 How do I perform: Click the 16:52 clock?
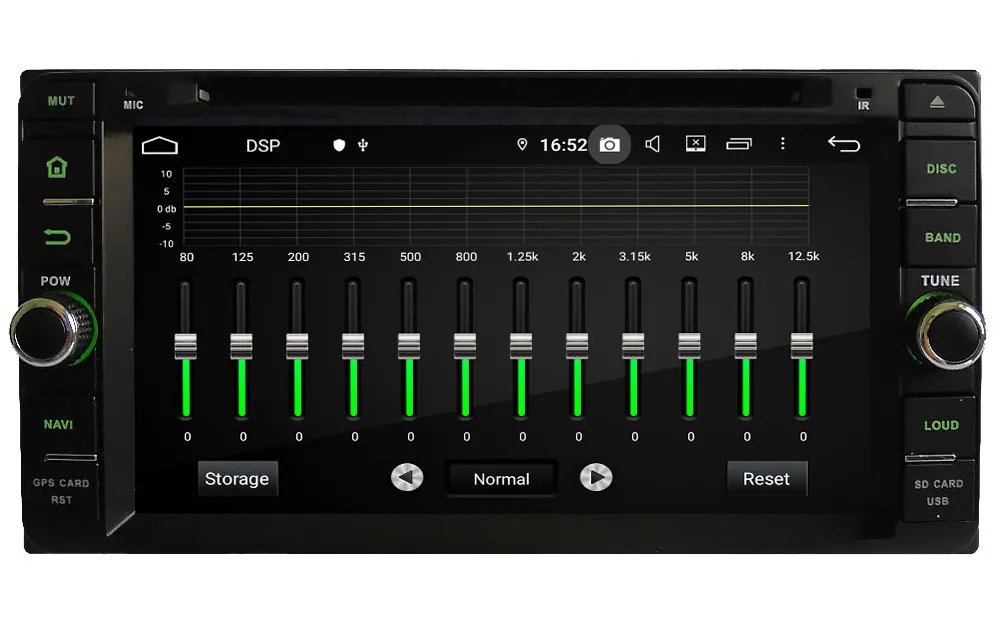tap(563, 145)
